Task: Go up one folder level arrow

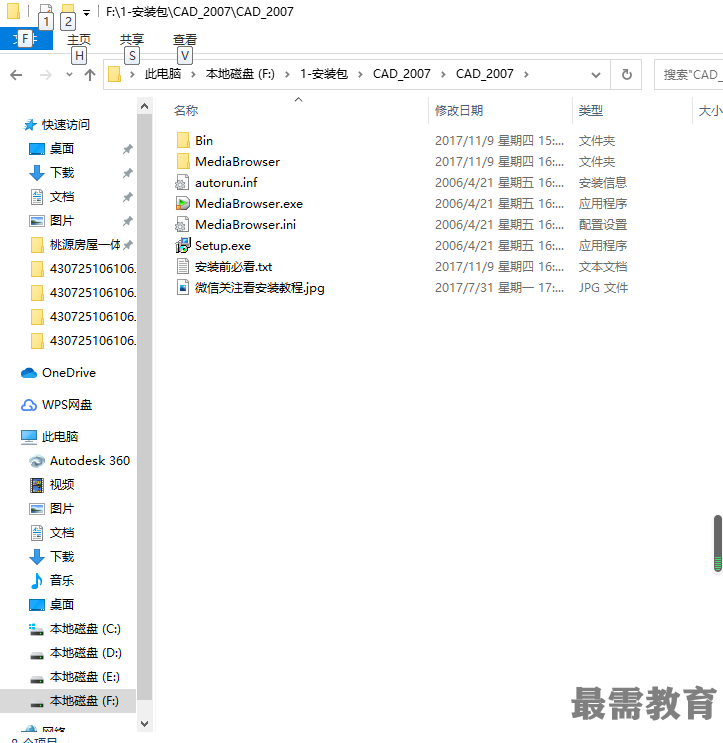Action: click(90, 74)
